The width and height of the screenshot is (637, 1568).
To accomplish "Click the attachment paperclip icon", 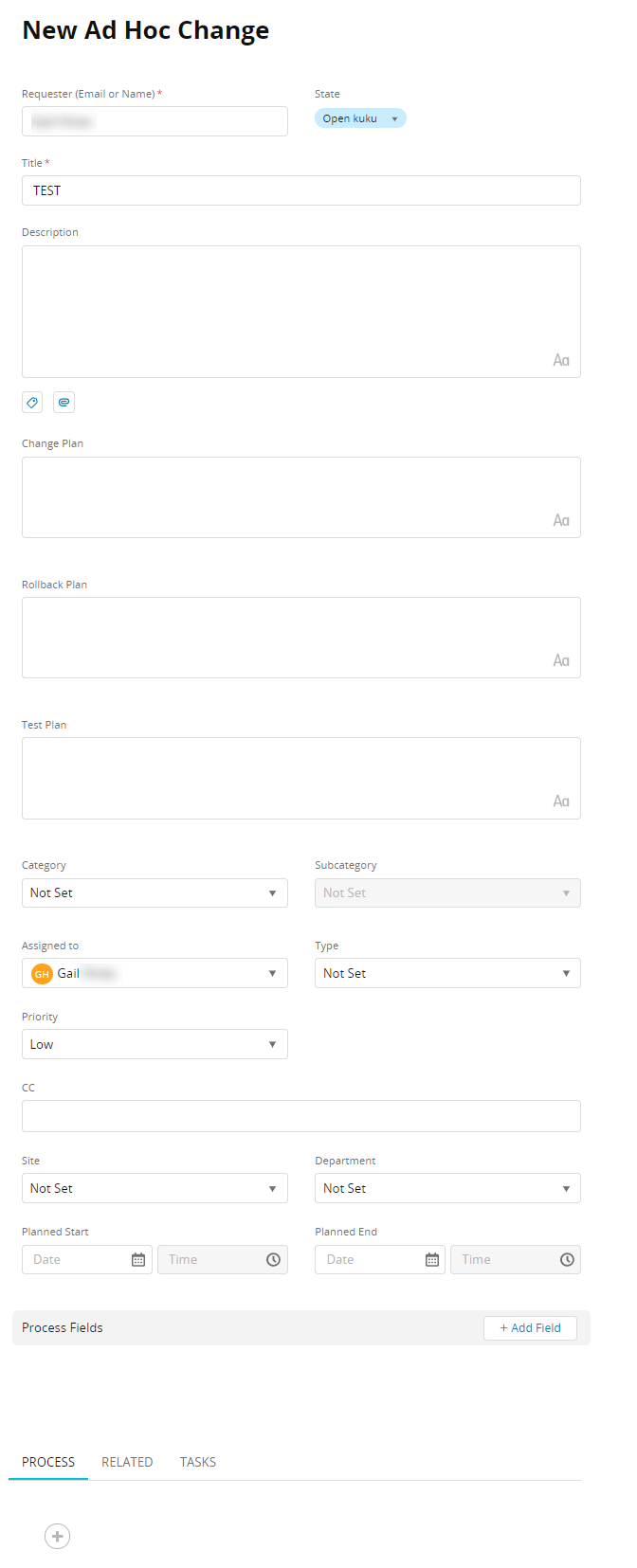I will click(x=64, y=403).
